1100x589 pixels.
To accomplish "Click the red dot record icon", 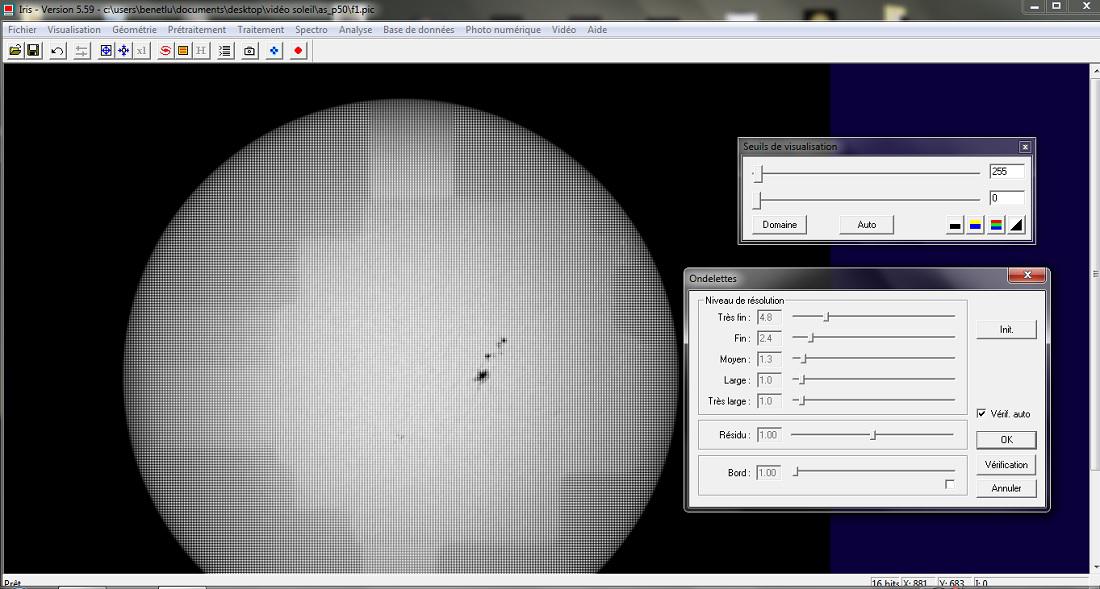I will (x=299, y=50).
